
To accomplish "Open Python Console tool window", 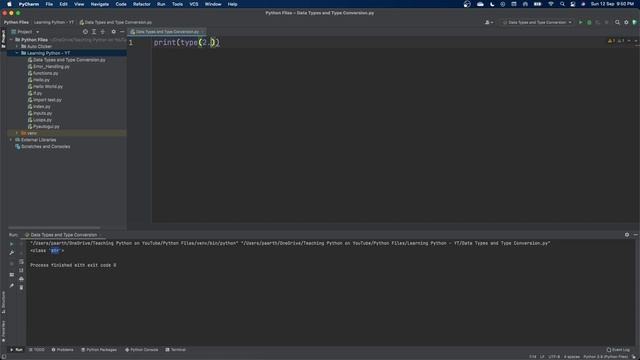I will tap(142, 350).
